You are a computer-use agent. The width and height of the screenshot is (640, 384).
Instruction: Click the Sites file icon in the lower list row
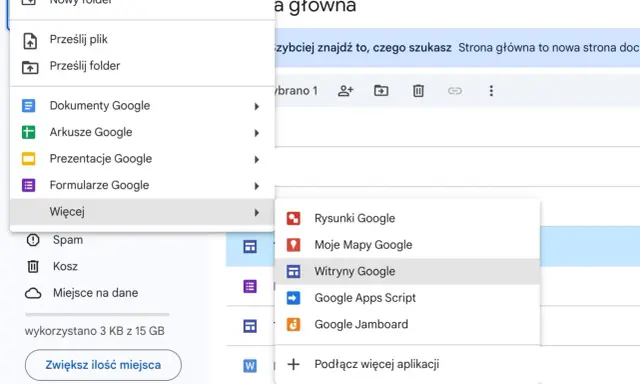(250, 326)
